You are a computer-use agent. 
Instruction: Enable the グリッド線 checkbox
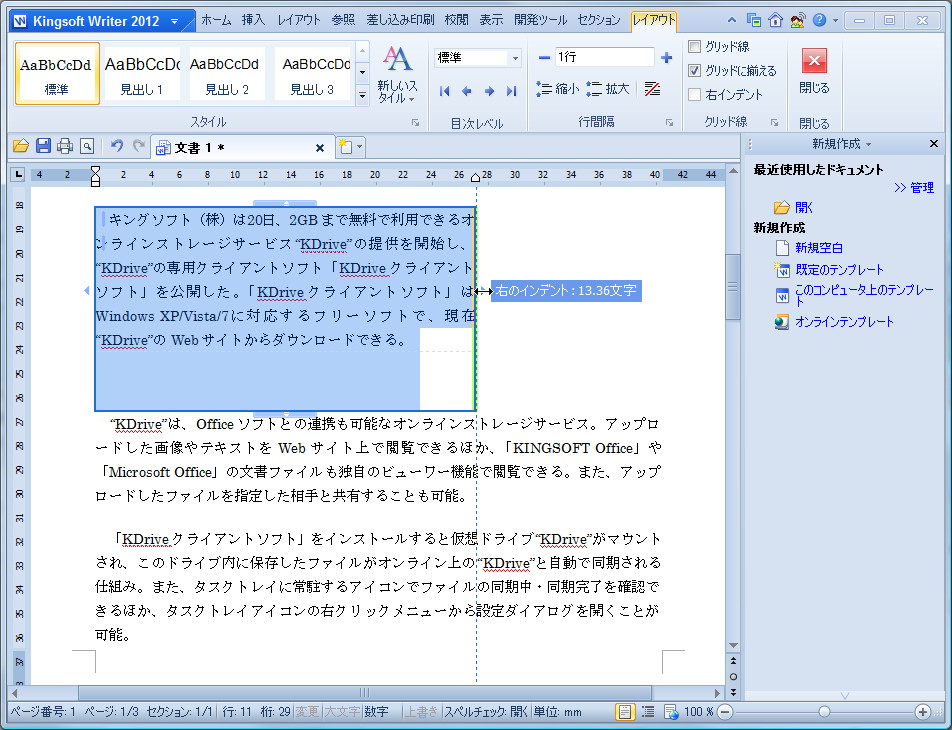[694, 44]
